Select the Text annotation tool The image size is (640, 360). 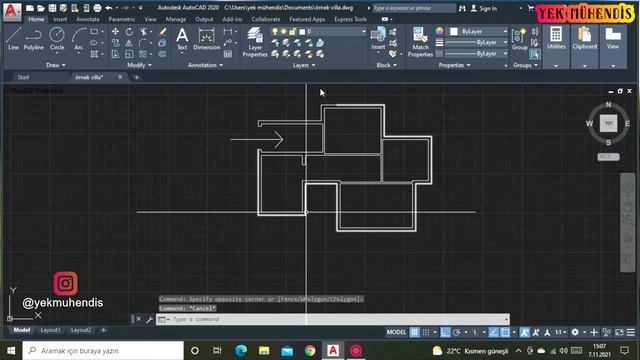[x=182, y=39]
